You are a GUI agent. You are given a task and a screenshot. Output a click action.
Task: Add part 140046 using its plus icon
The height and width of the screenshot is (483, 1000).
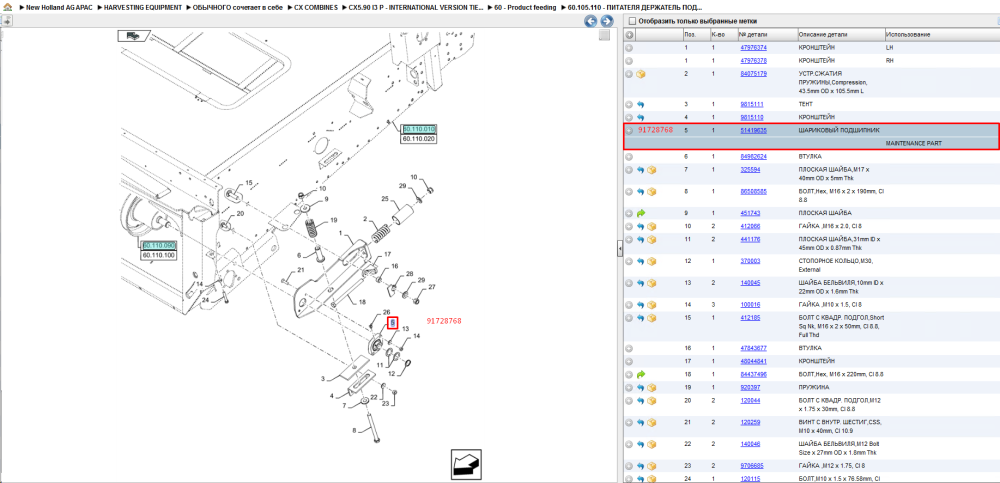629,444
